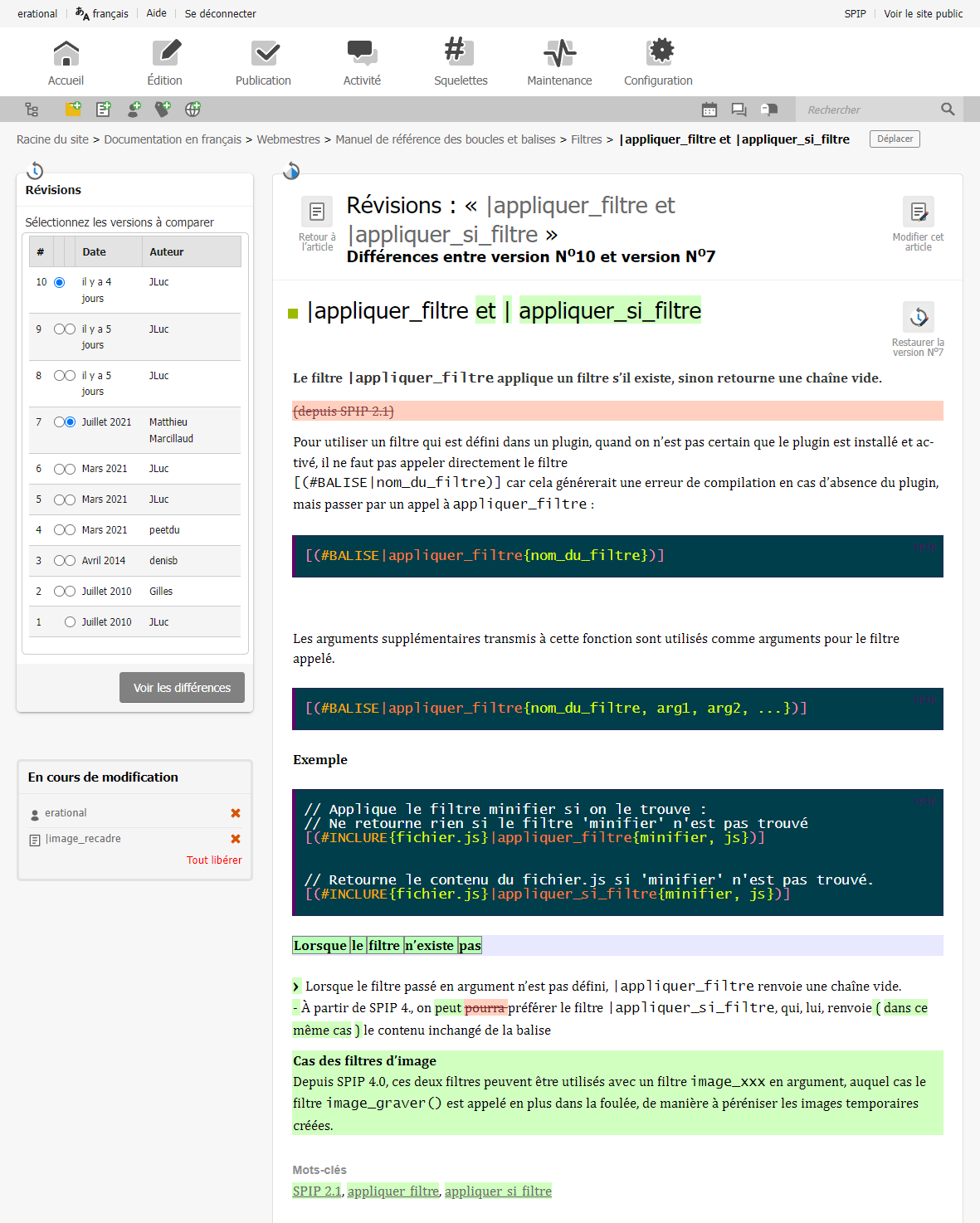Viewport: 980px width, 1223px height.
Task: Open the français language selector
Action: 102,13
